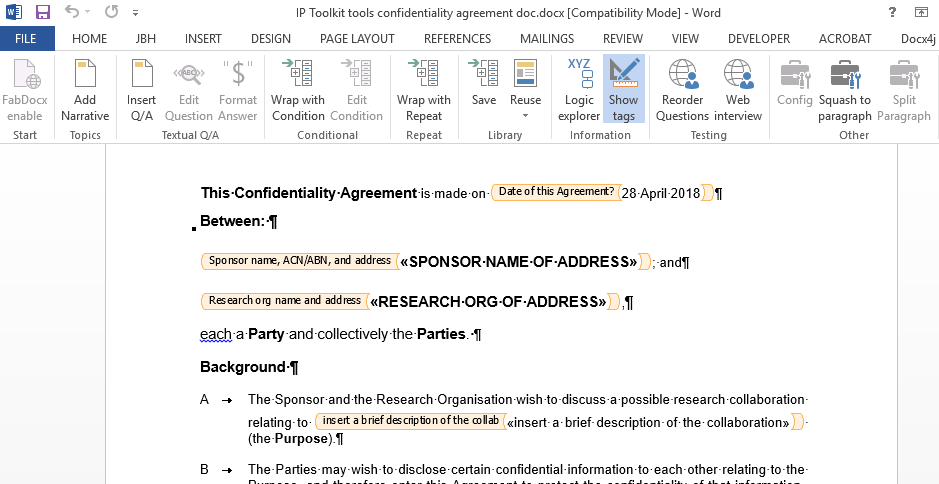
Task: Switch to the VIEW tab
Action: (685, 39)
